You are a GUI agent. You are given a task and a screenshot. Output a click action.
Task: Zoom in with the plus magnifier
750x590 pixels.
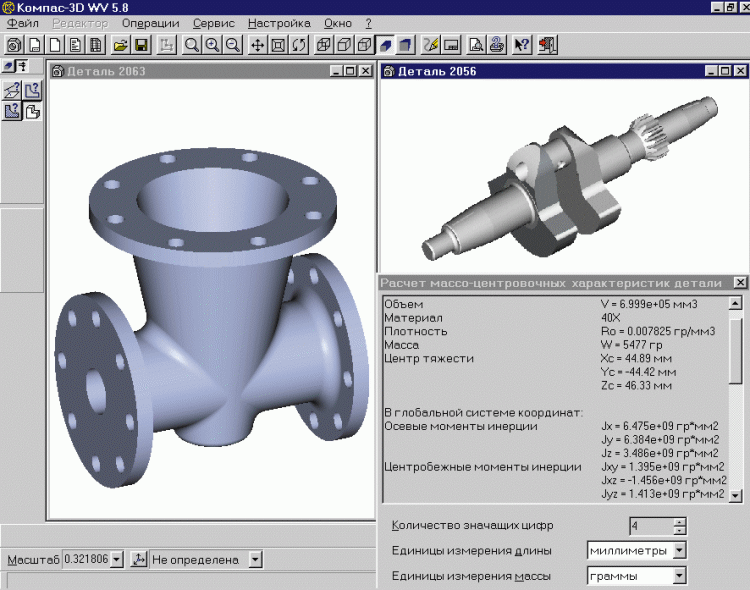point(212,45)
